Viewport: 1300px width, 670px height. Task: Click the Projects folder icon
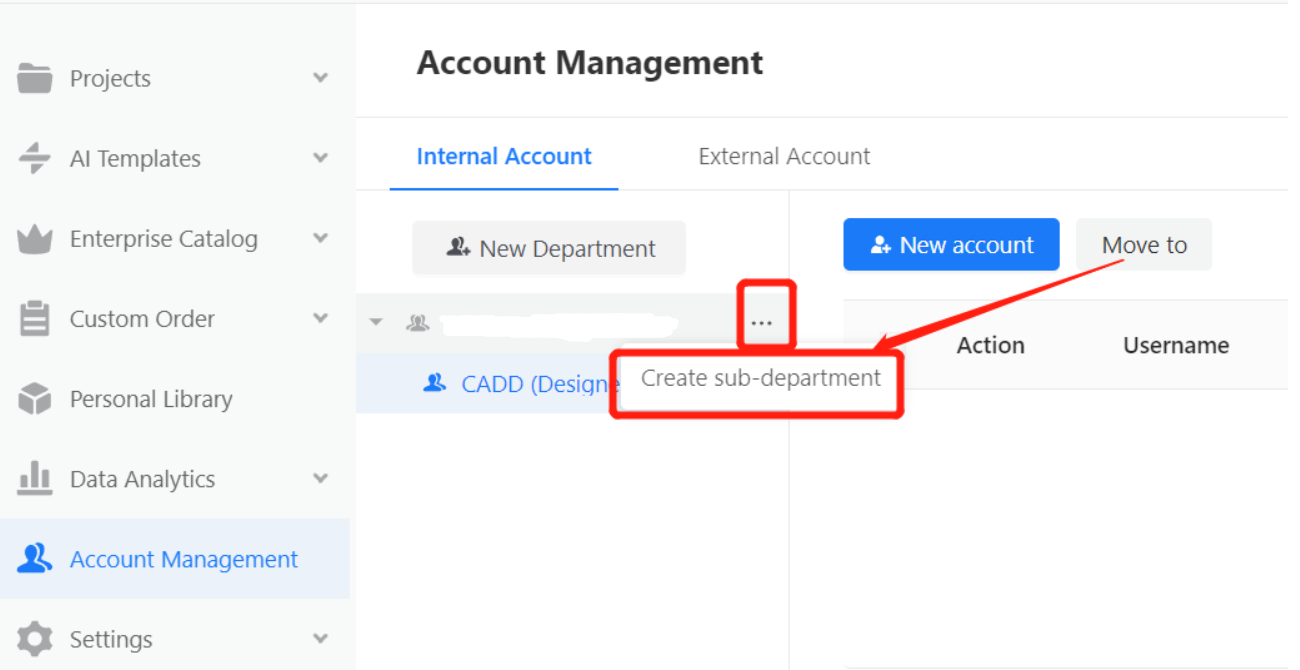(x=35, y=78)
